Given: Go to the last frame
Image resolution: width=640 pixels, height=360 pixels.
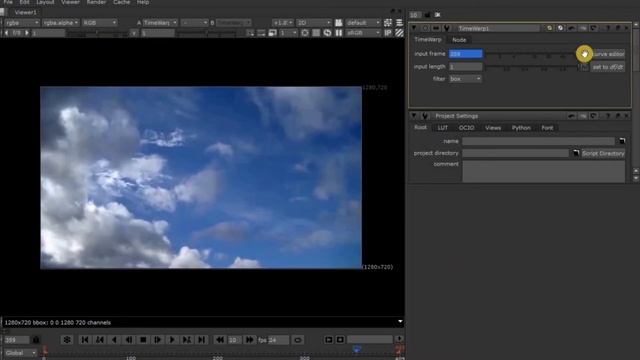Looking at the screenshot, I should (x=202, y=340).
